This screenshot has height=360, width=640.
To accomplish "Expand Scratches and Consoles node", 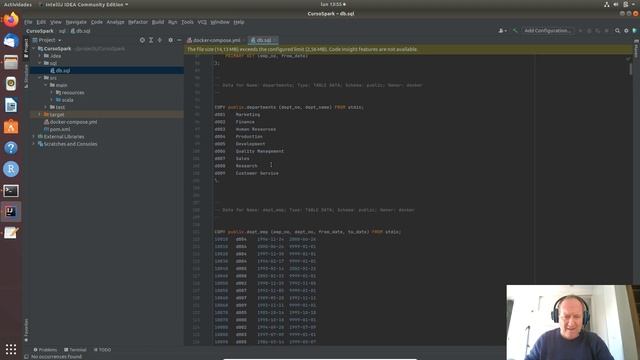I will [x=34, y=144].
